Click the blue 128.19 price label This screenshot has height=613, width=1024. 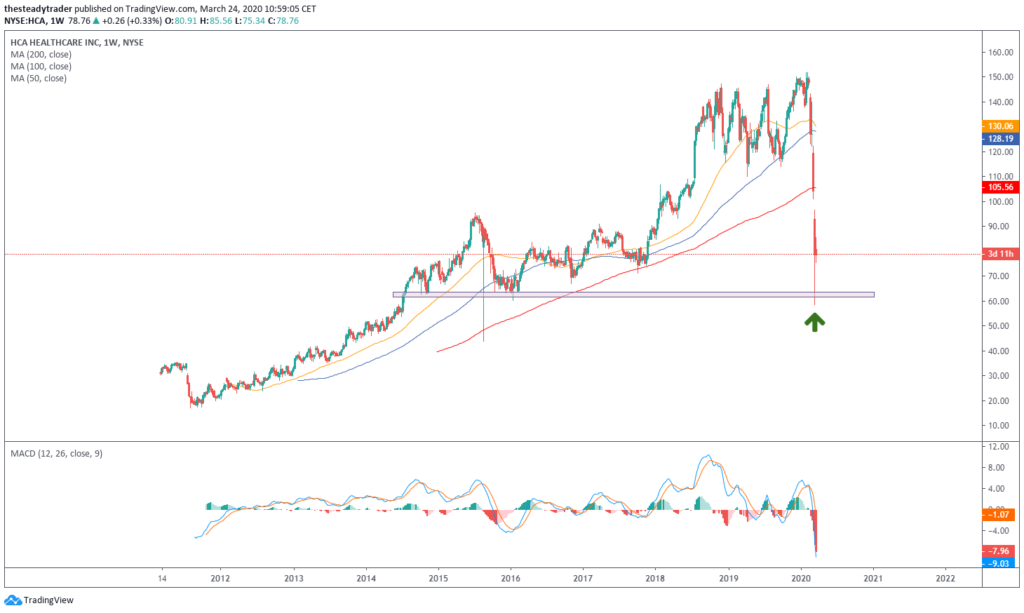(x=1000, y=138)
